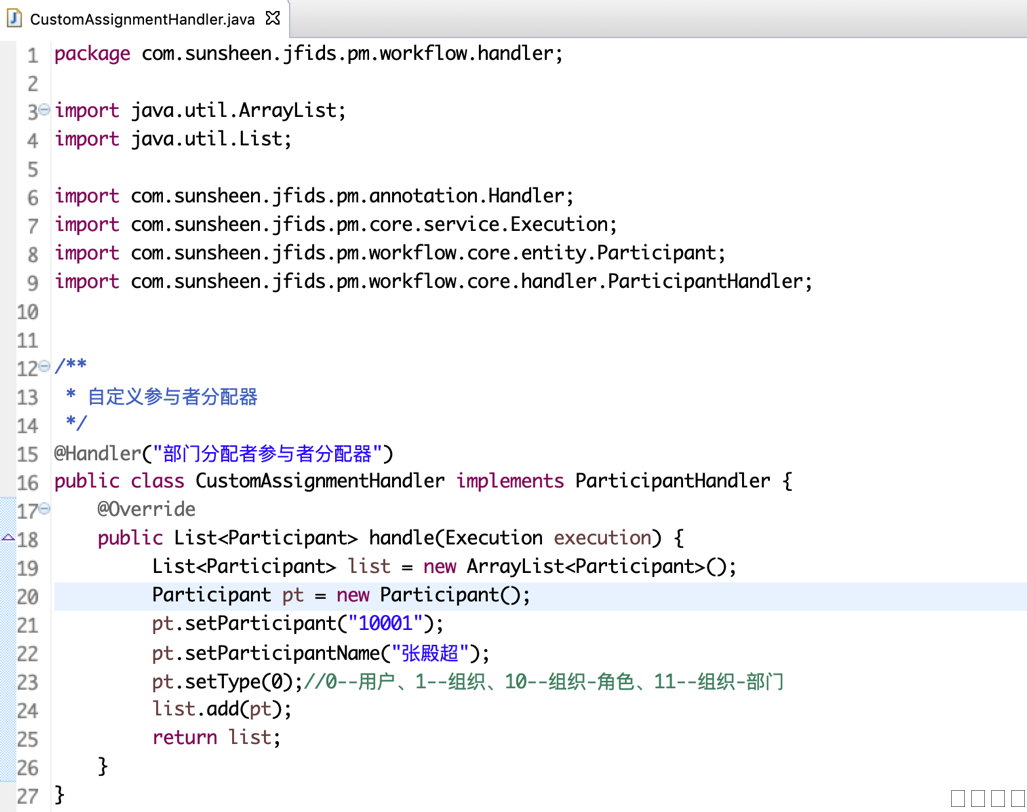Click the Java file icon on tab

pos(15,19)
